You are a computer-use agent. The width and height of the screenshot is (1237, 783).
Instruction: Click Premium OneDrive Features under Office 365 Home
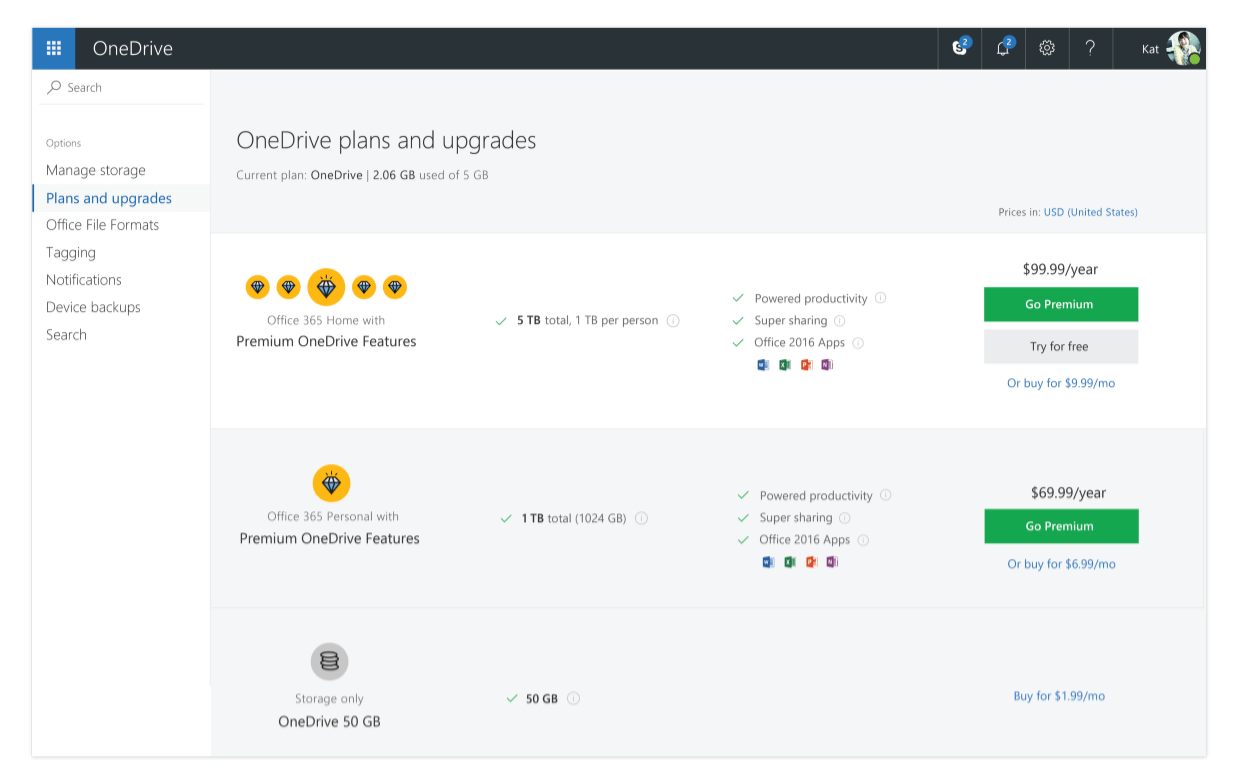[x=326, y=342]
